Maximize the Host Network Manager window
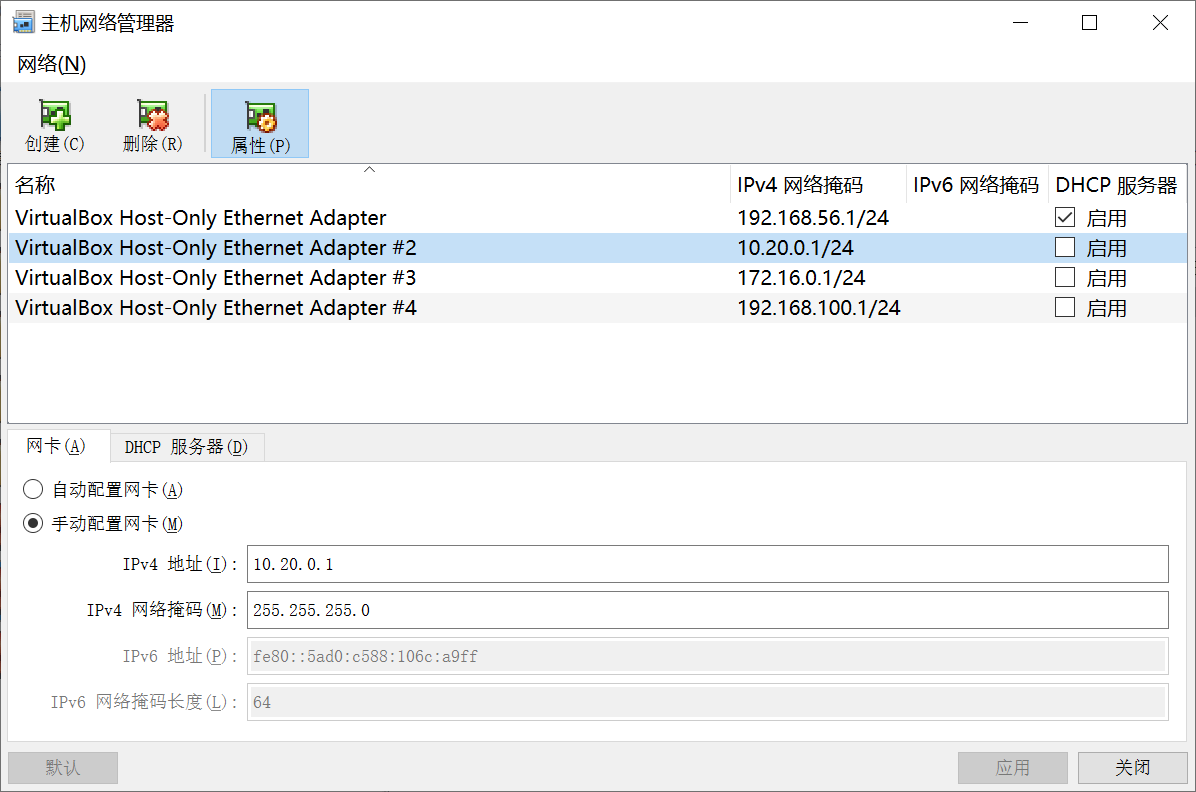This screenshot has height=792, width=1196. click(1089, 23)
